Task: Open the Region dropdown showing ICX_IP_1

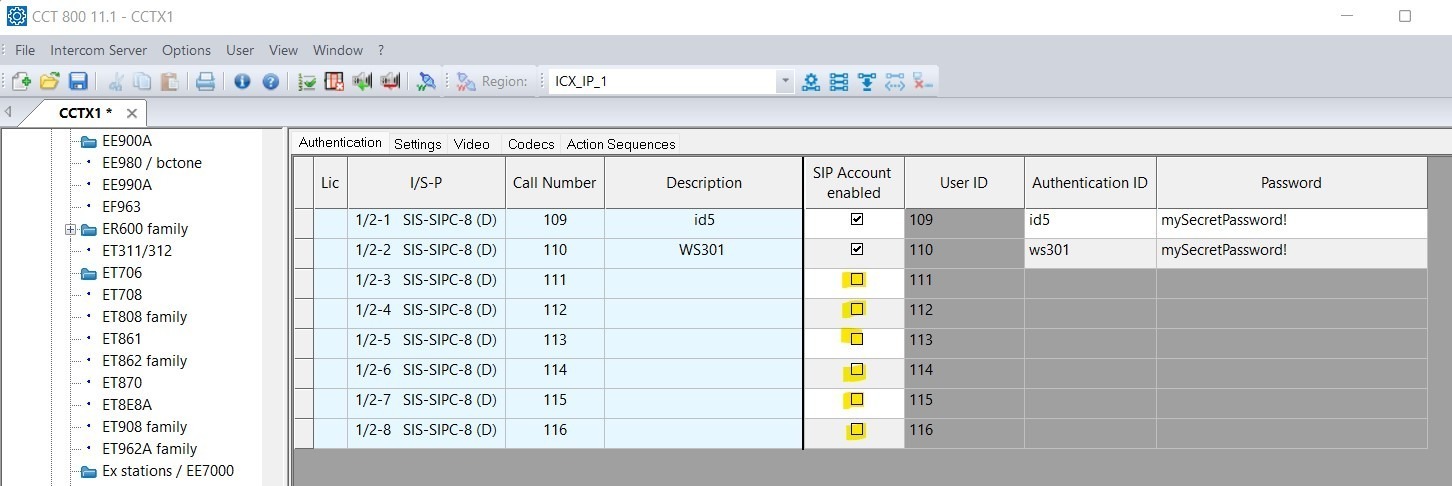Action: 784,82
